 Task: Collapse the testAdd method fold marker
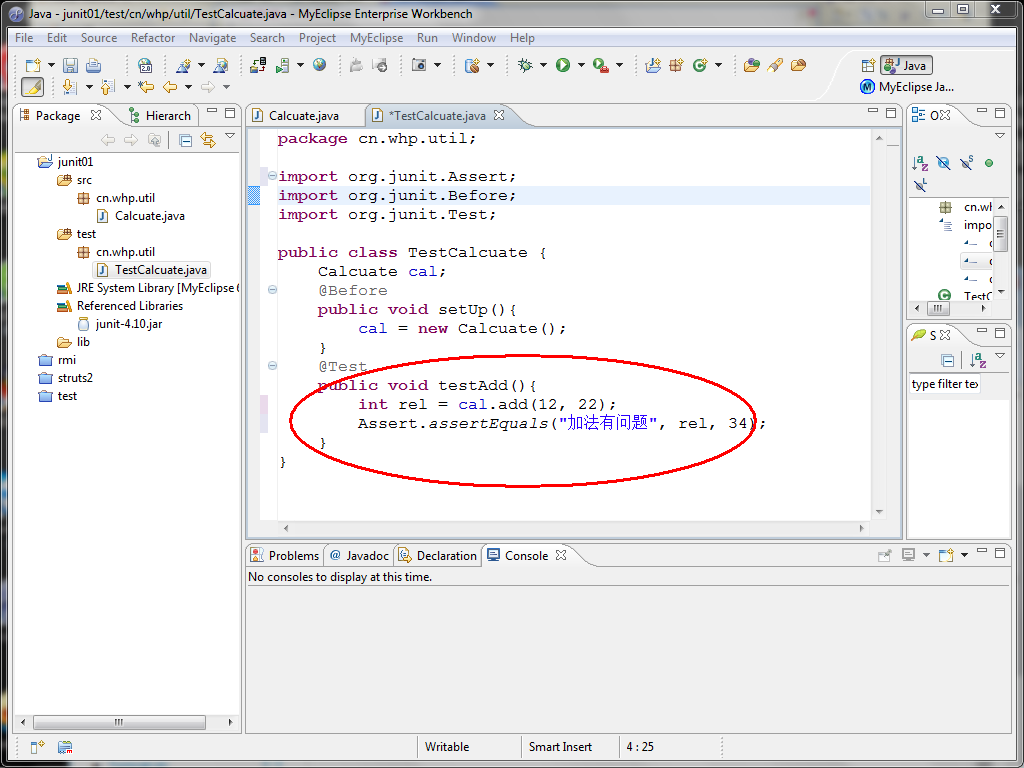(272, 366)
